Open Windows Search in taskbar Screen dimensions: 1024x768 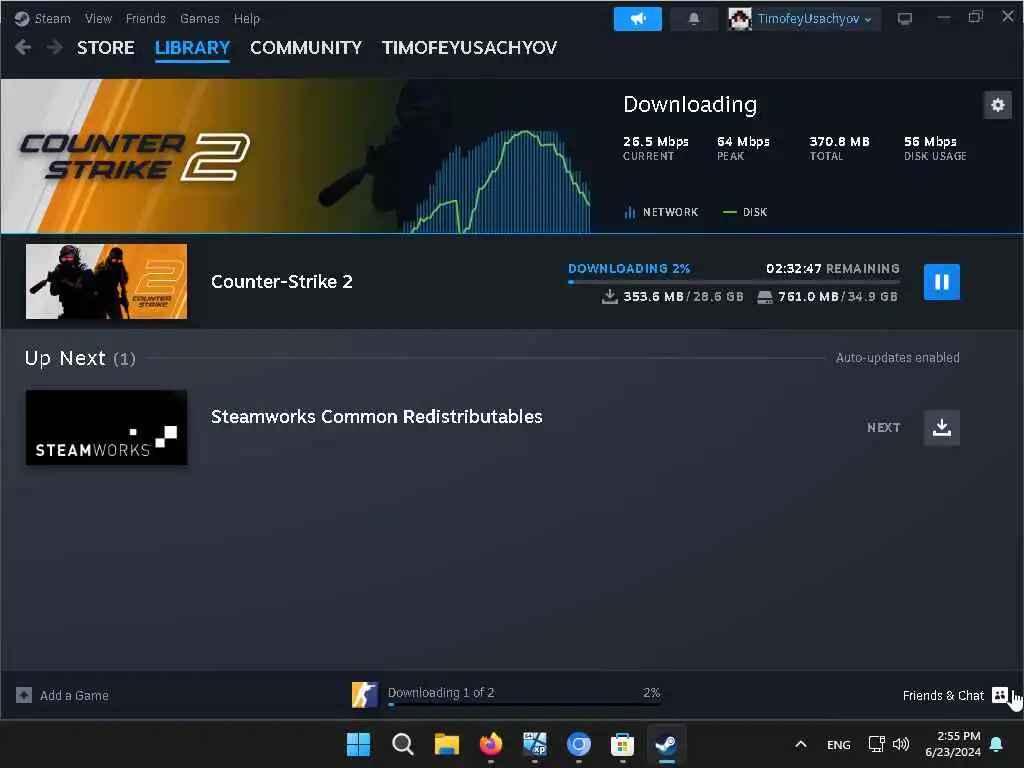[402, 744]
